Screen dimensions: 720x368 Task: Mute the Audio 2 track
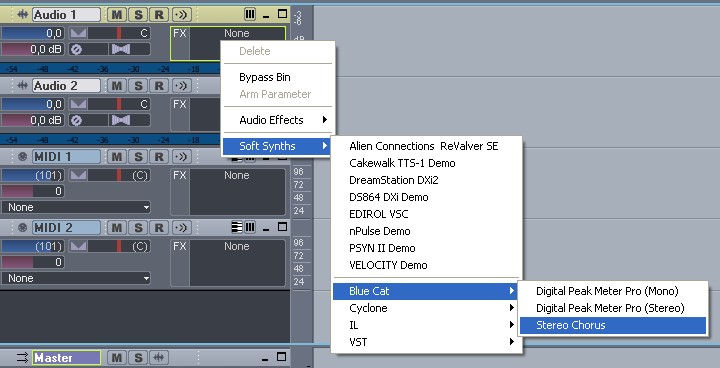click(117, 85)
